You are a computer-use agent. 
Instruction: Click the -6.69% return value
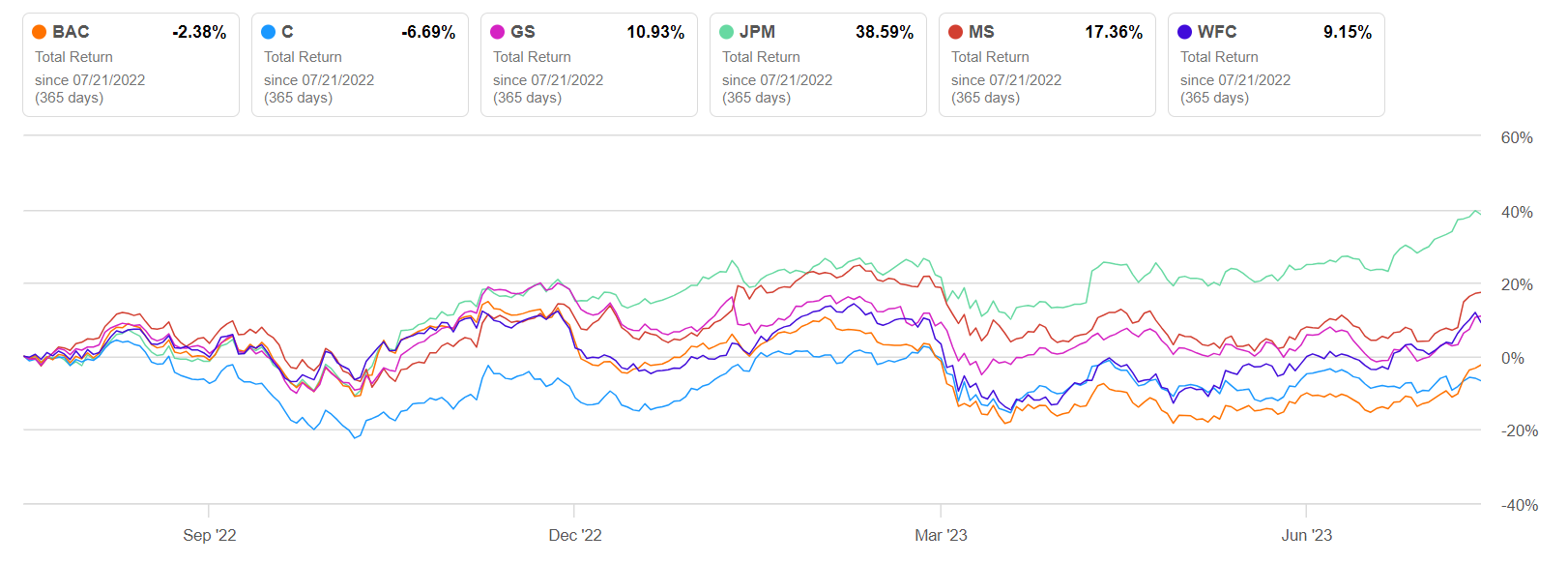(x=428, y=32)
